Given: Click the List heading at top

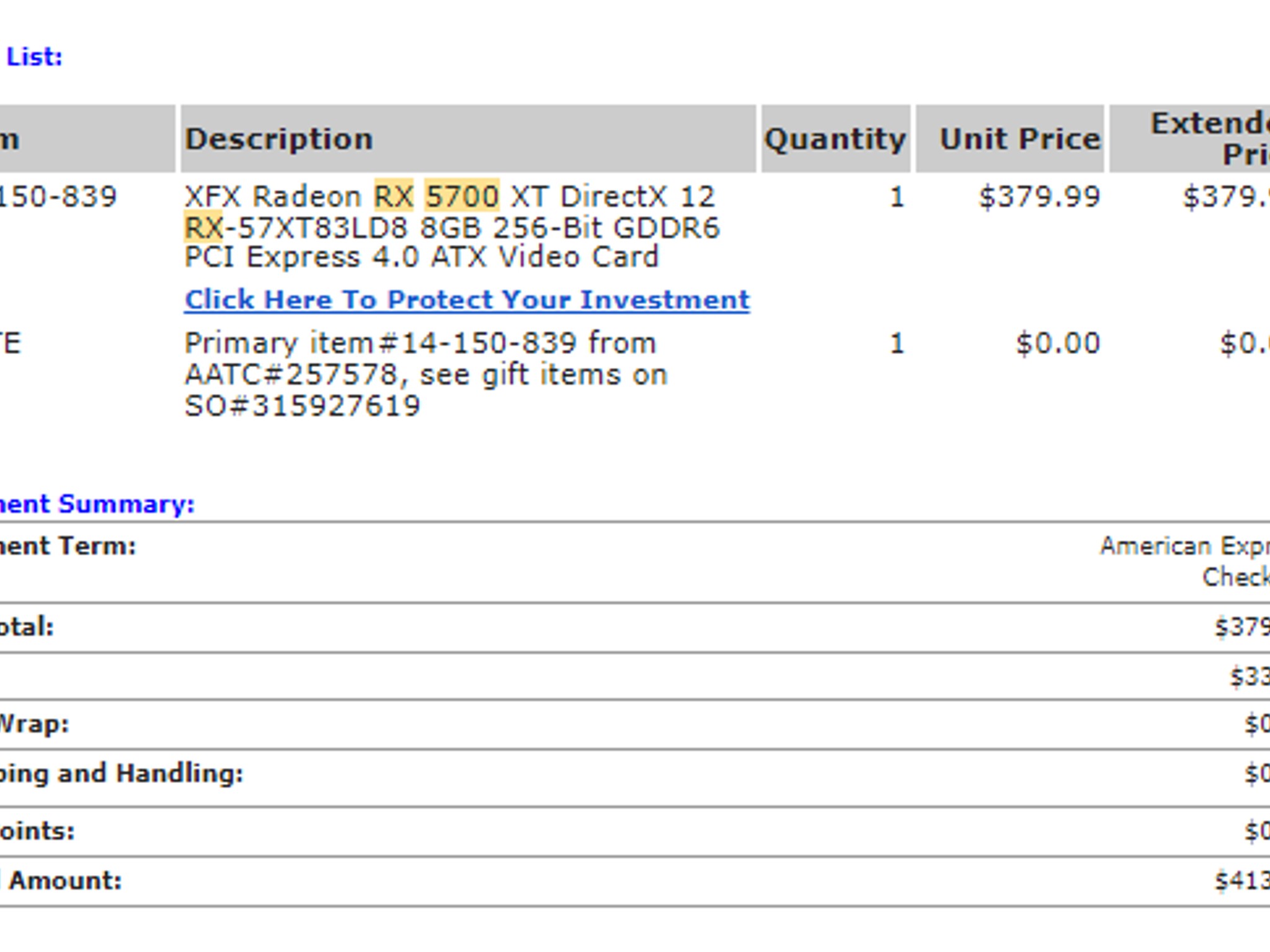Looking at the screenshot, I should 35,57.
